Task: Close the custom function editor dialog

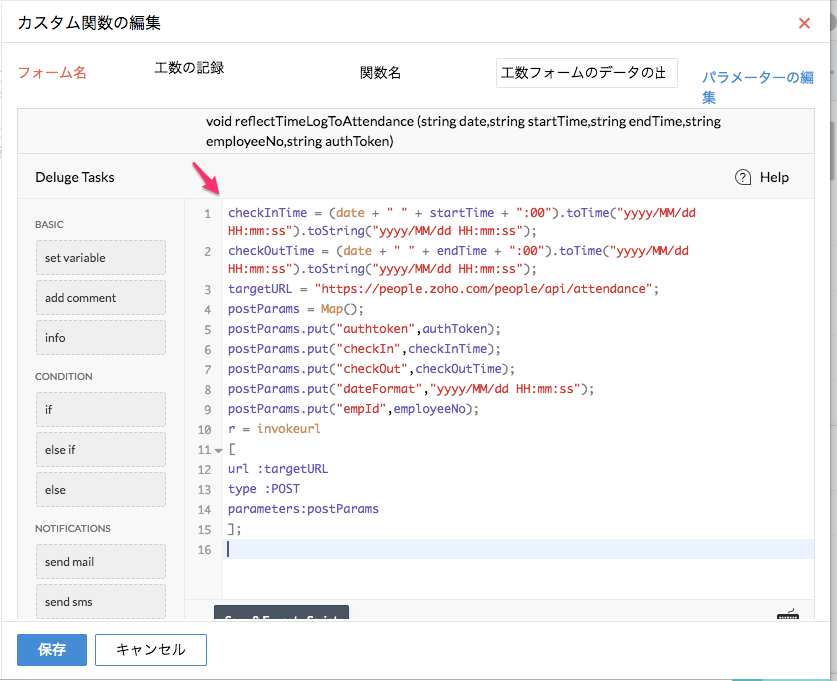Action: (804, 23)
